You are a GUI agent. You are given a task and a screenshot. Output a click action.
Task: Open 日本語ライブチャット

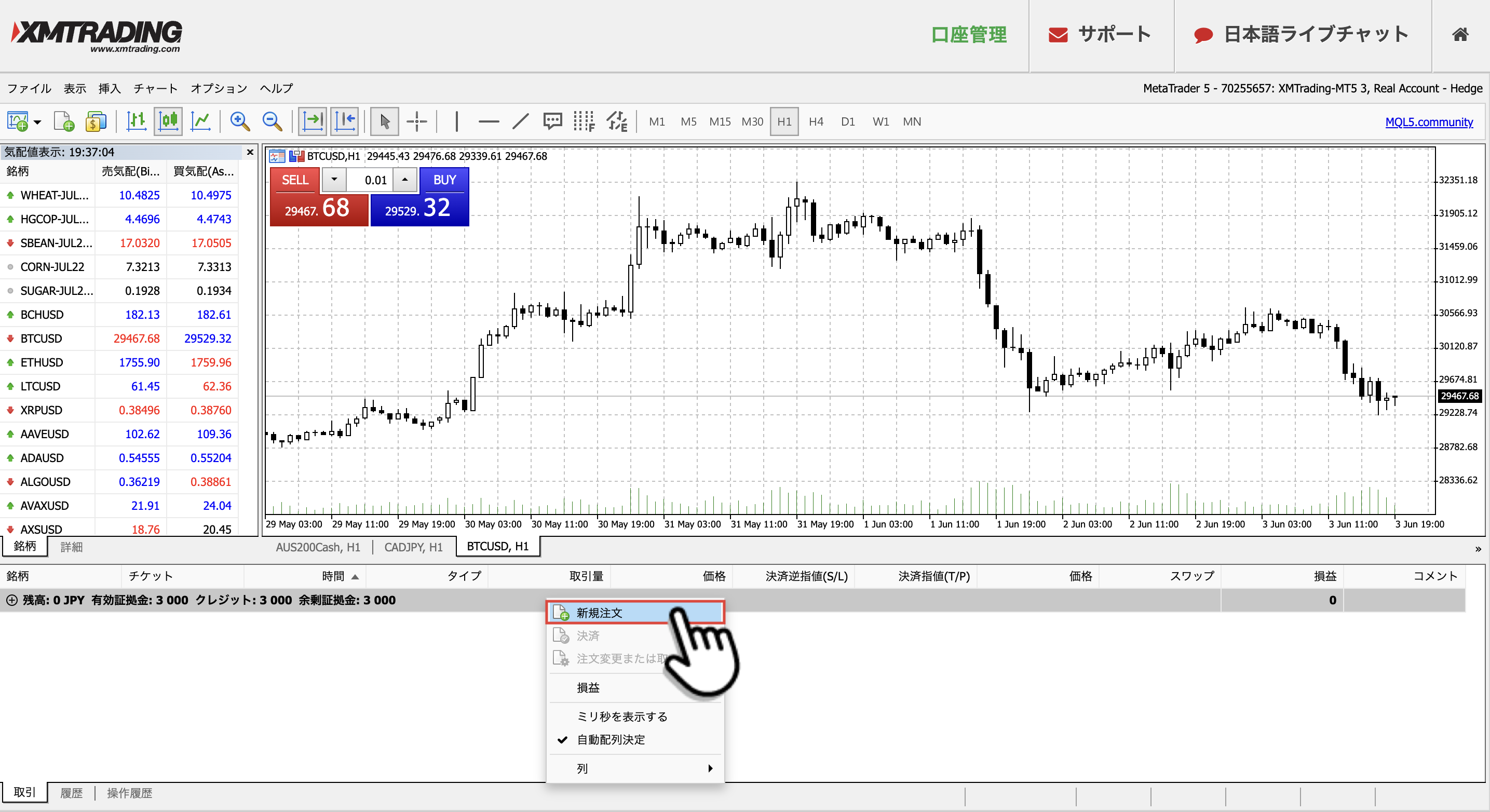click(x=1302, y=35)
